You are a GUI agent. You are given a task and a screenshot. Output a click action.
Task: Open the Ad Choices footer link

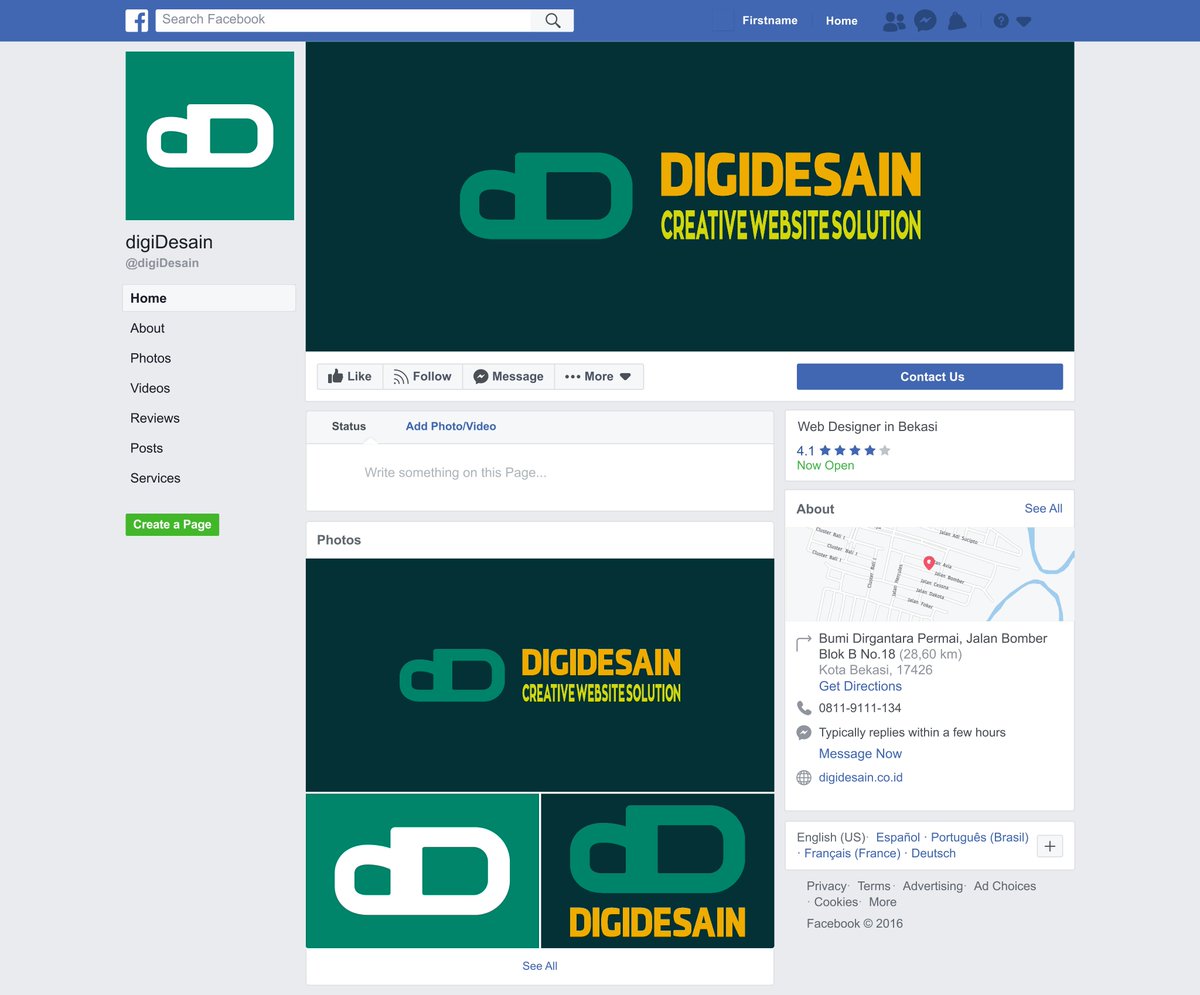[1005, 886]
